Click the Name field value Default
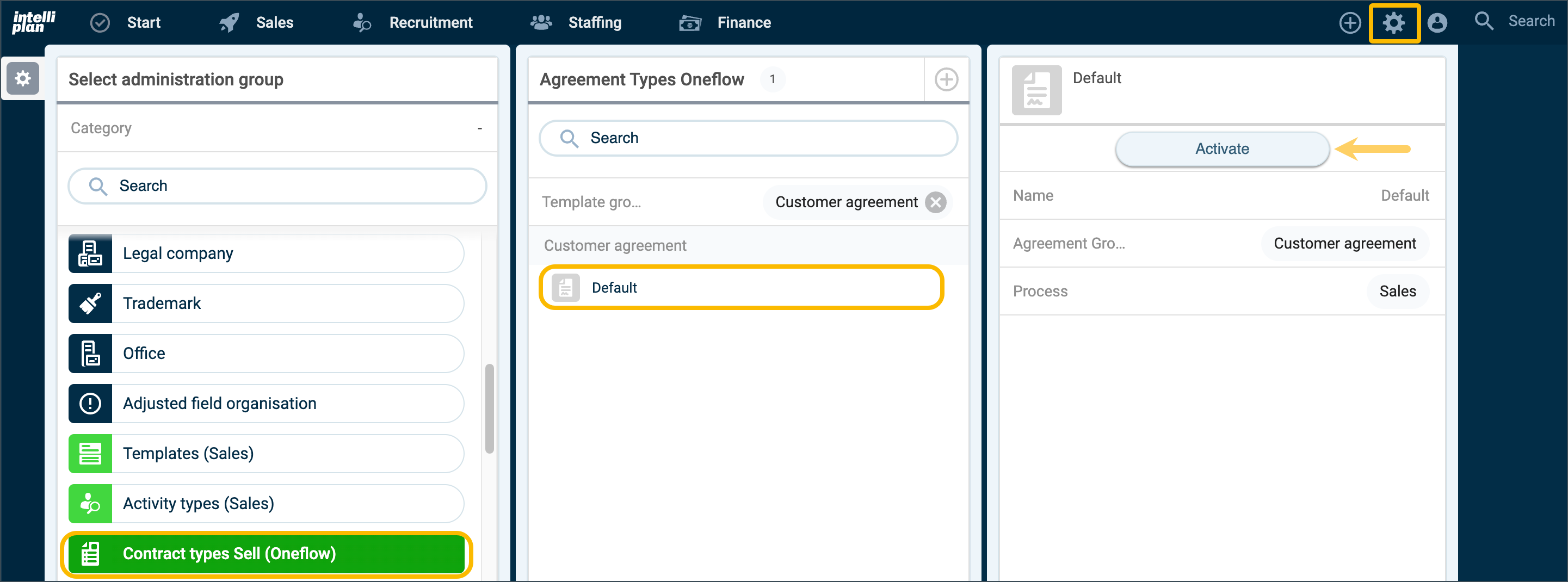 [1404, 195]
